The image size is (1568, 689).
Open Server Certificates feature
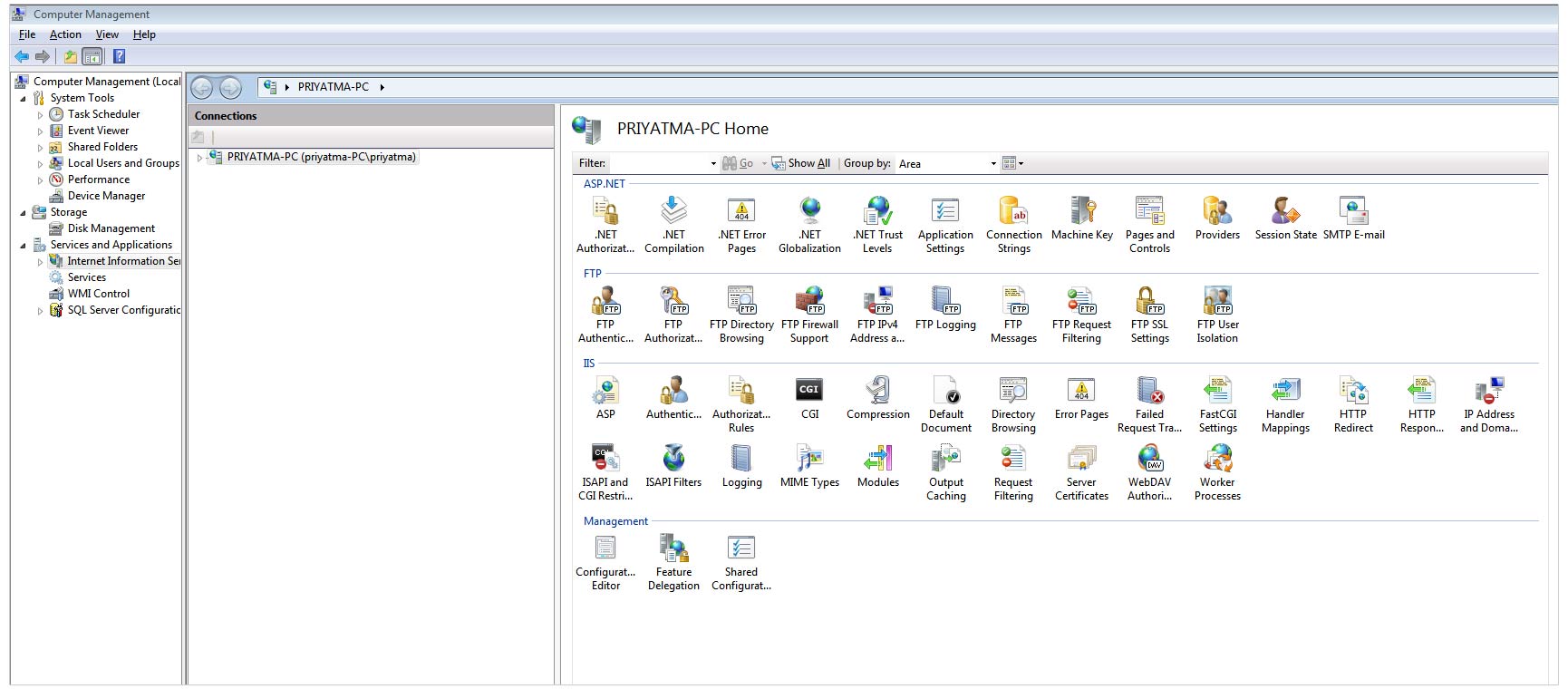[x=1081, y=471]
